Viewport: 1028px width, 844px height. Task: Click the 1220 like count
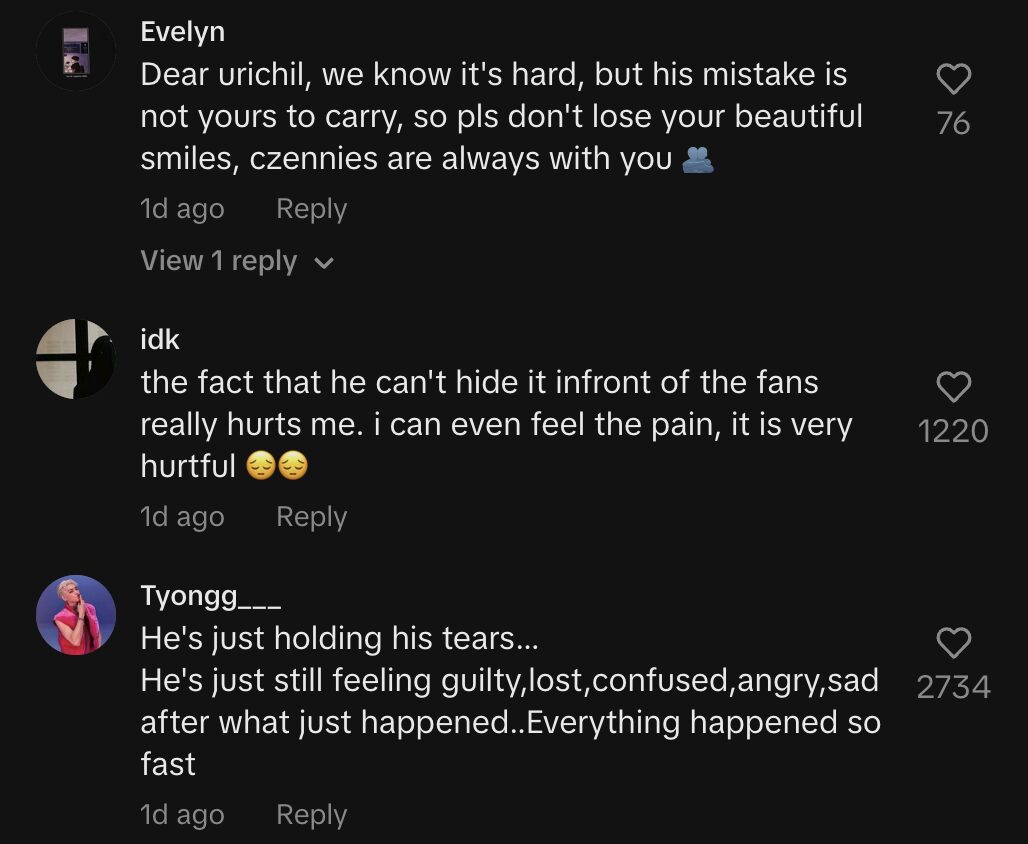953,431
